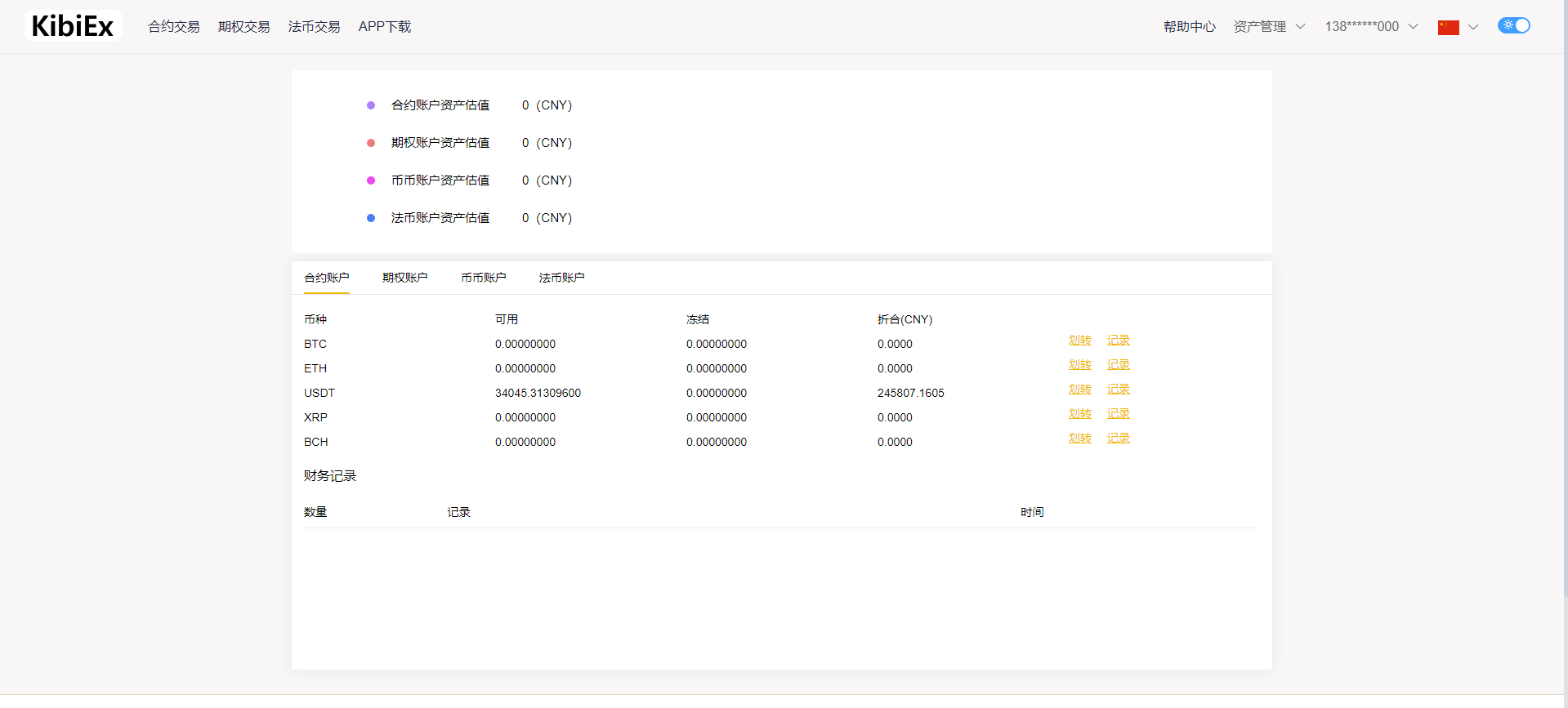Click the 折合(CNY) column header
Viewport: 1568px width, 708px height.
coord(905,319)
